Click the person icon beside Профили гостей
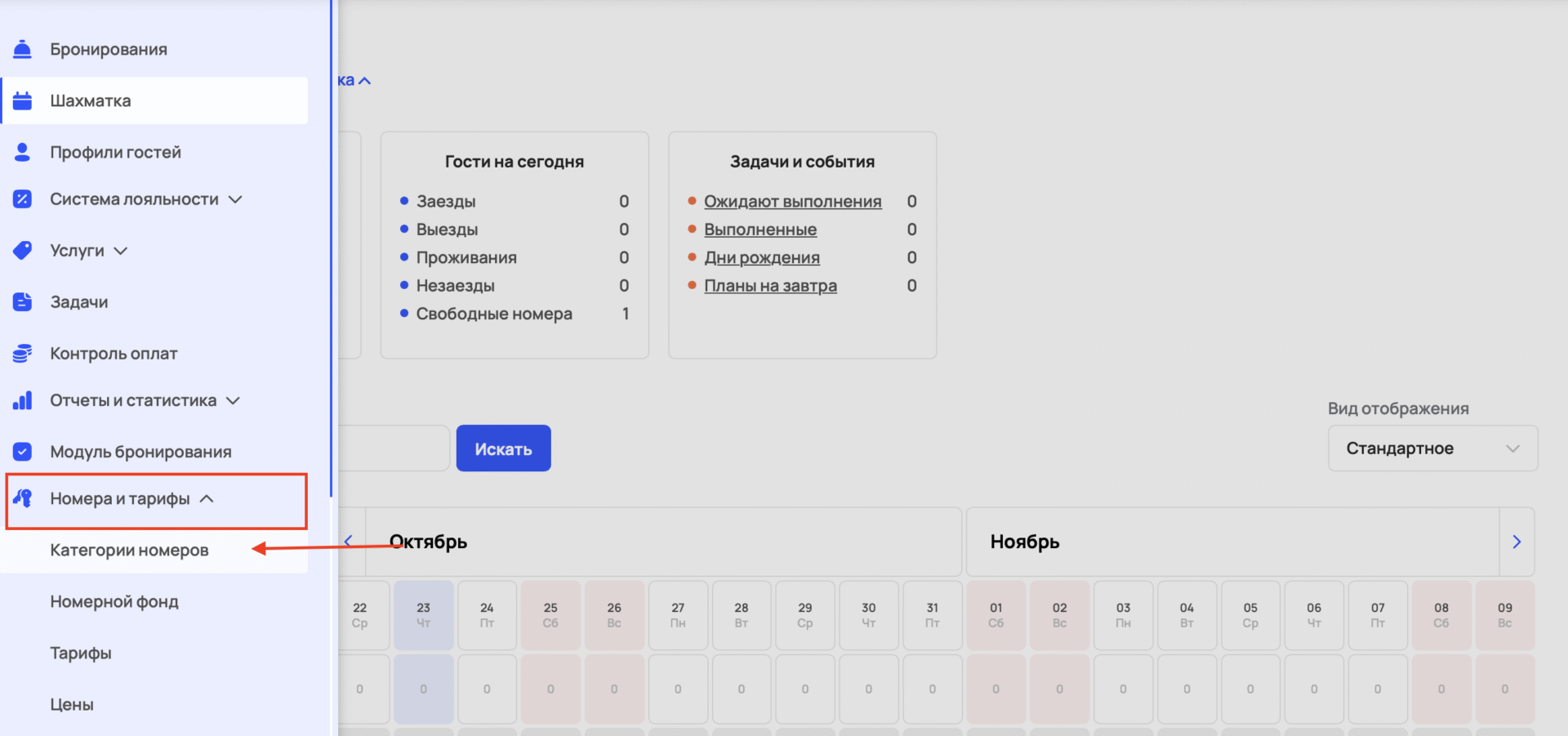The image size is (1568, 736). pyautogui.click(x=22, y=152)
